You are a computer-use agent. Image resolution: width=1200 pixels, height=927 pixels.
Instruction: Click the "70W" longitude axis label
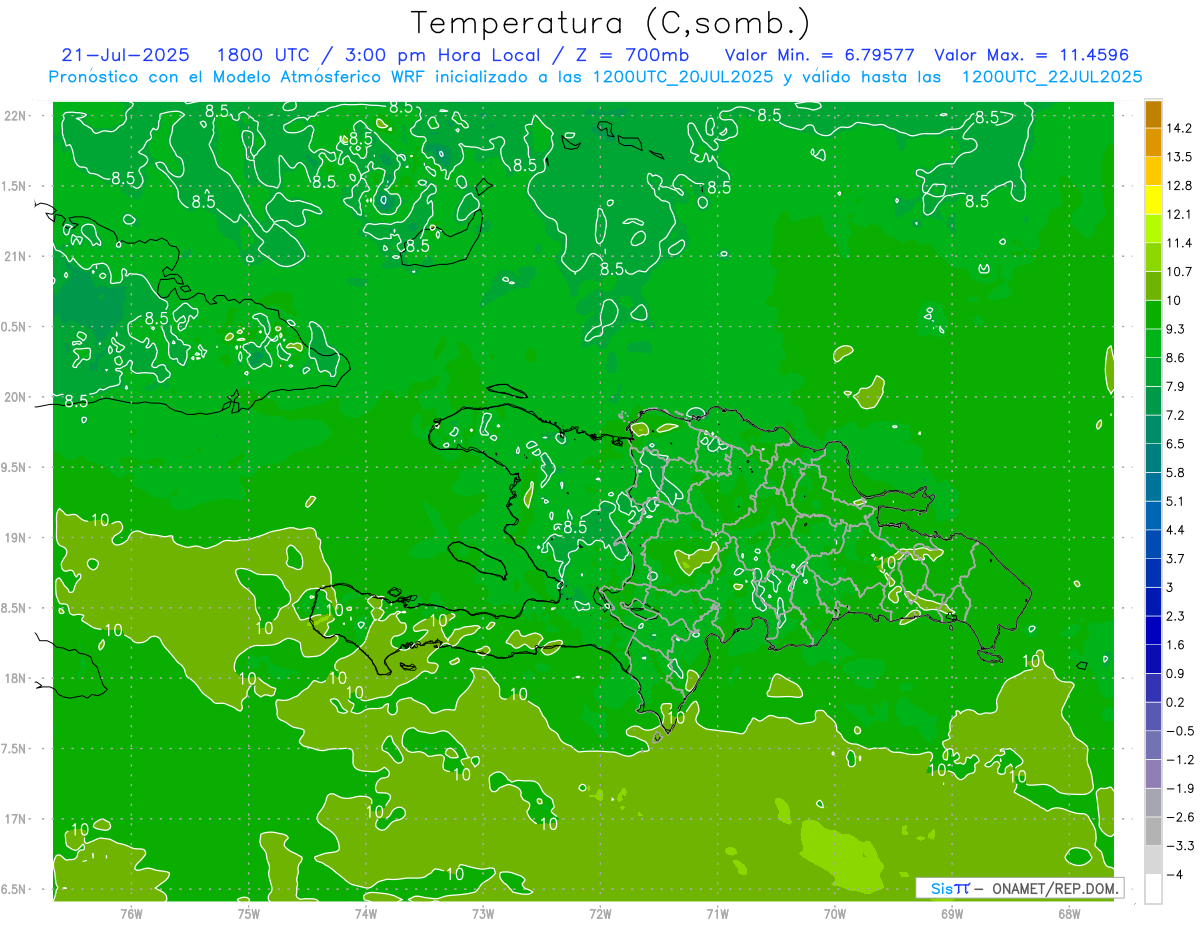(x=835, y=912)
